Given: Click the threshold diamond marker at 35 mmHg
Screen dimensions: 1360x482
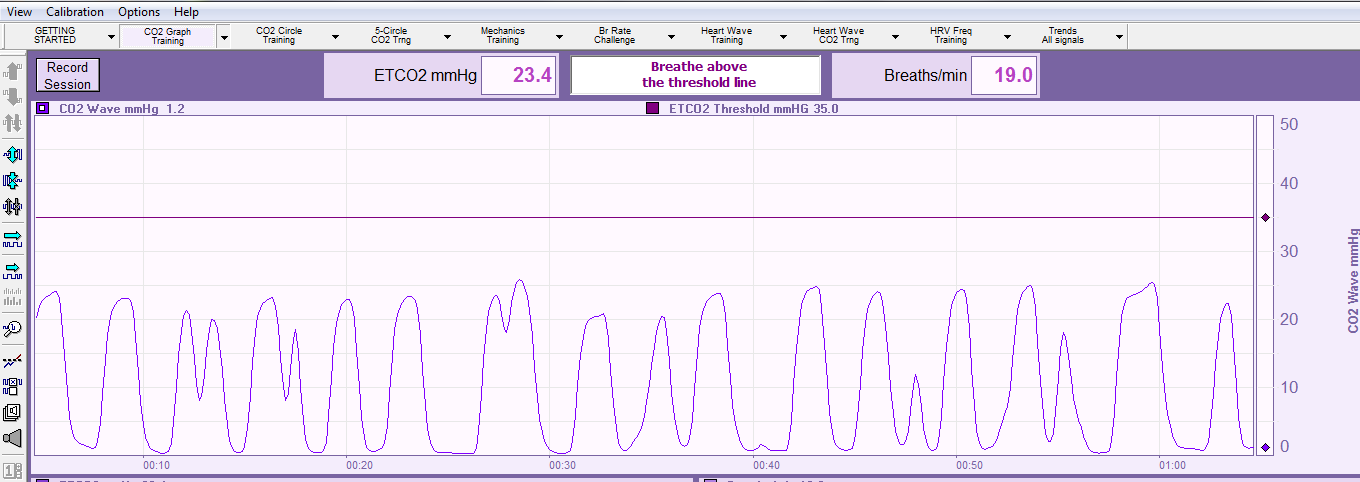Looking at the screenshot, I should point(1265,218).
